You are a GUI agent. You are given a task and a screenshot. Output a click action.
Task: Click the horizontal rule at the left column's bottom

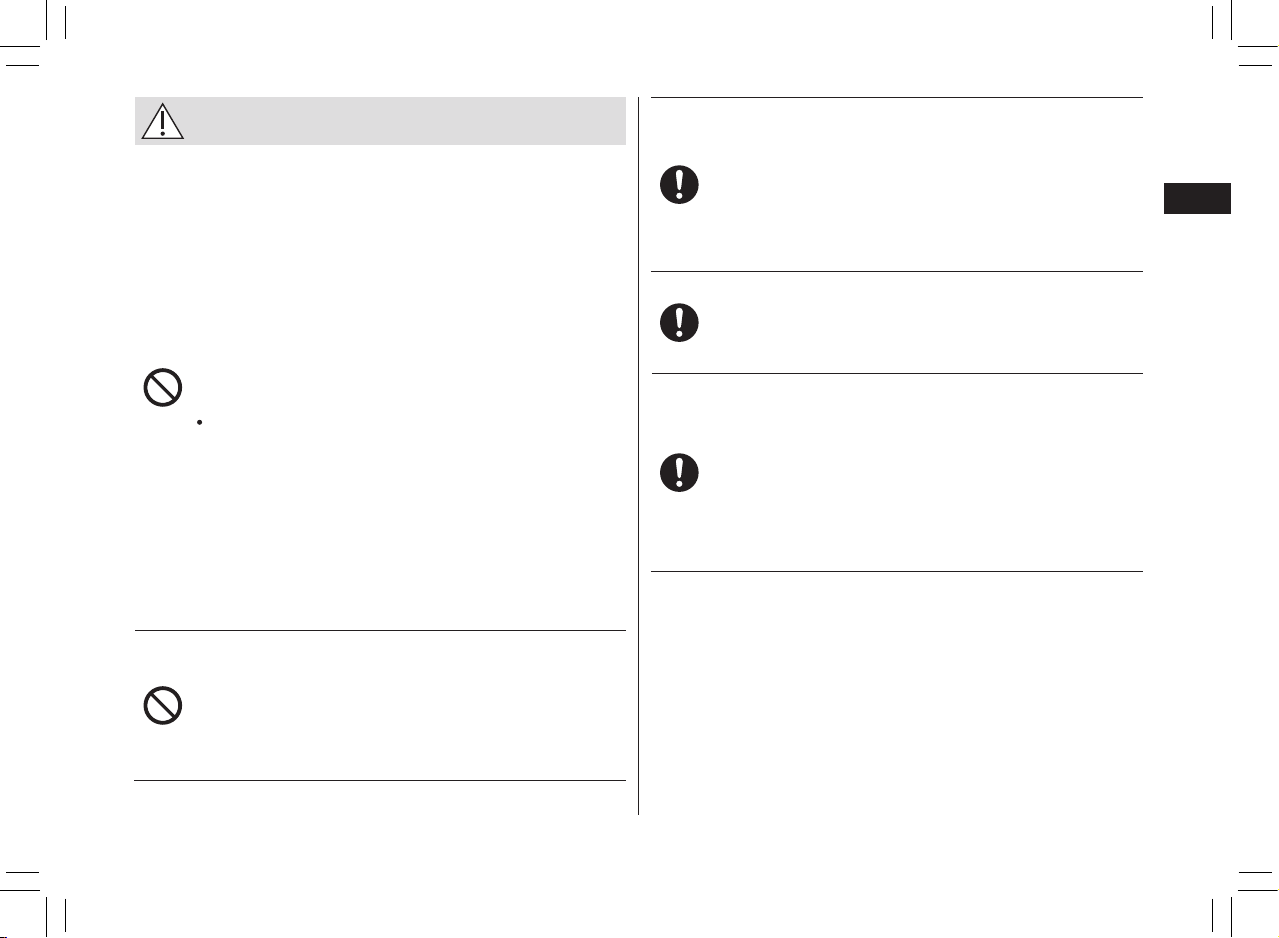pyautogui.click(x=380, y=780)
